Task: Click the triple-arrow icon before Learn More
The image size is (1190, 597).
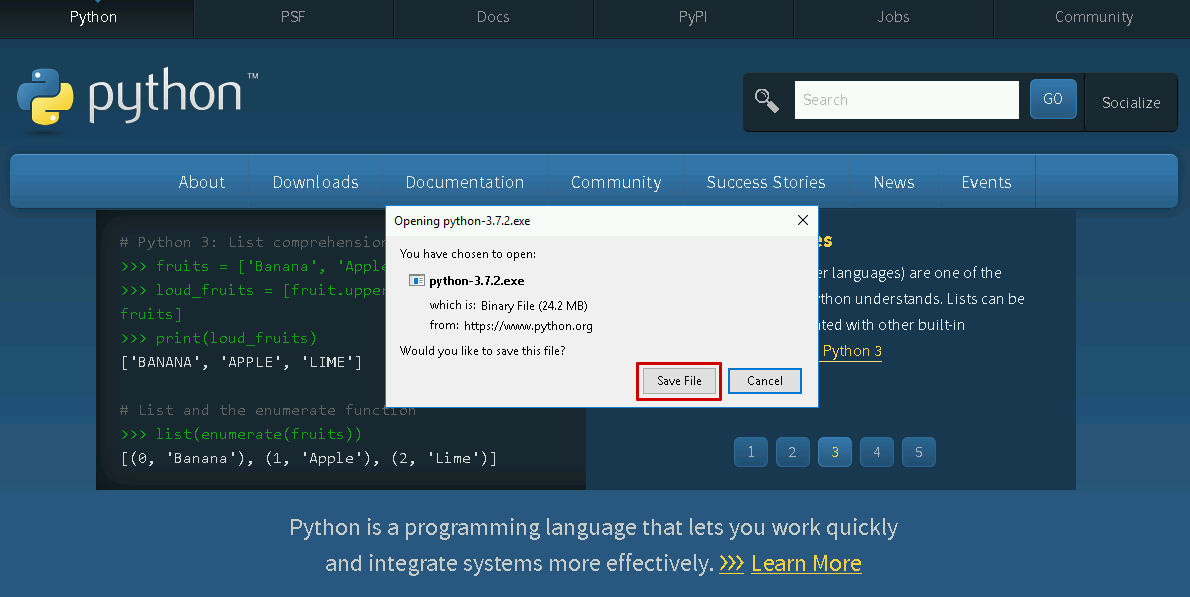Action: coord(731,563)
